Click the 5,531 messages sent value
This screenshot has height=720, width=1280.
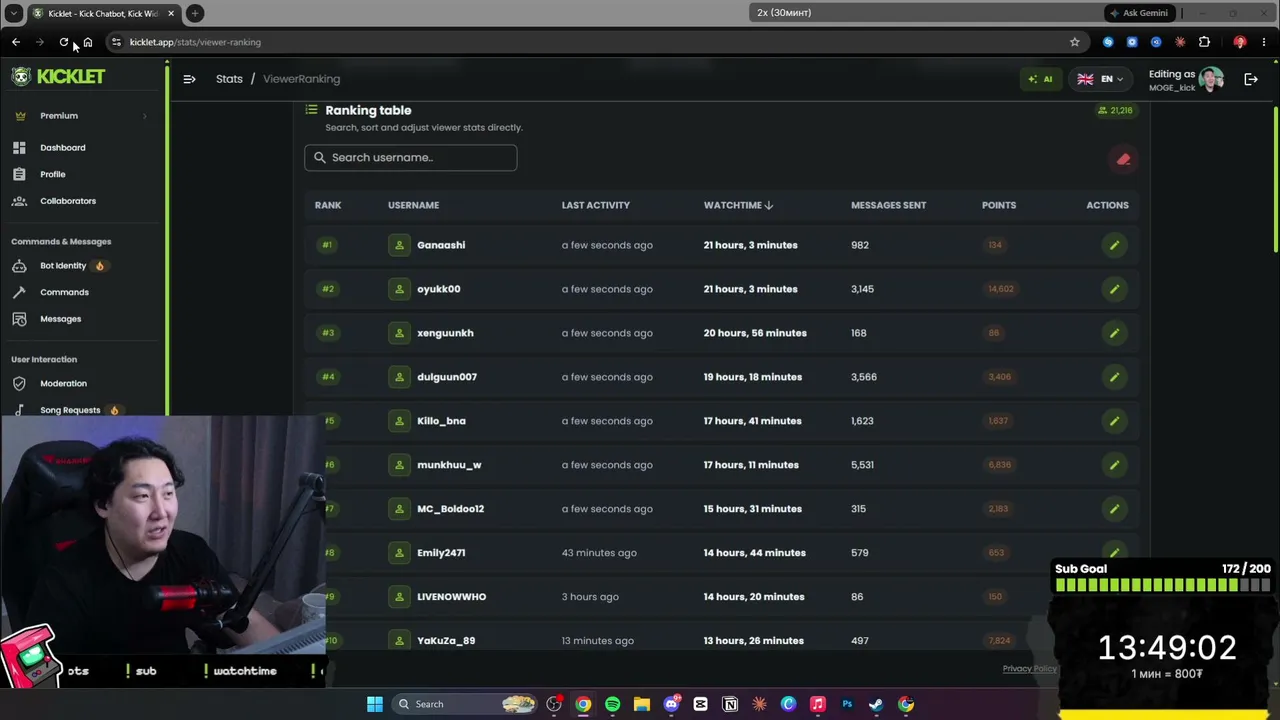[x=862, y=465]
